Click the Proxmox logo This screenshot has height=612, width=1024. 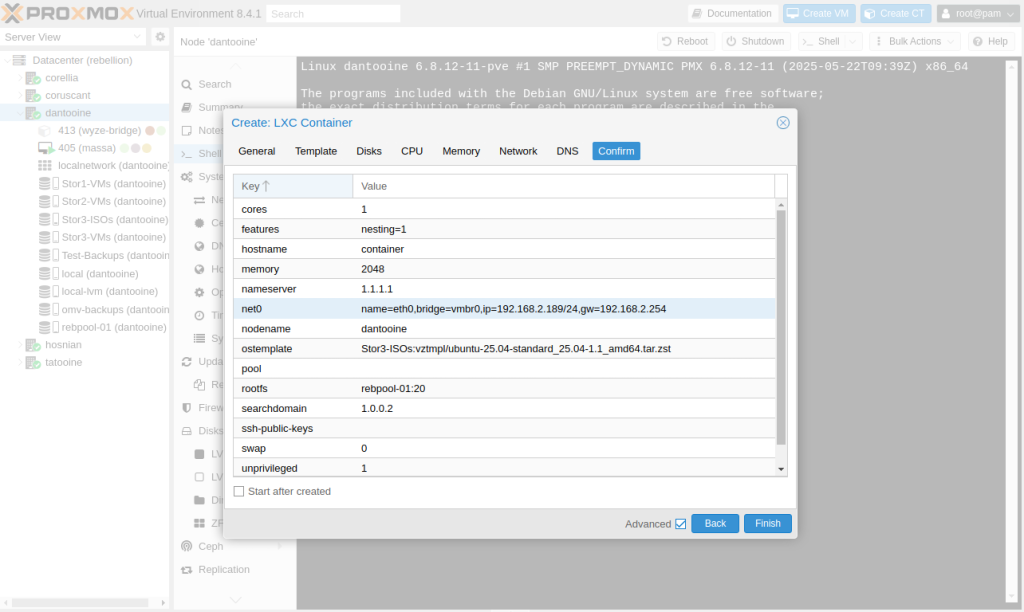pos(67,13)
